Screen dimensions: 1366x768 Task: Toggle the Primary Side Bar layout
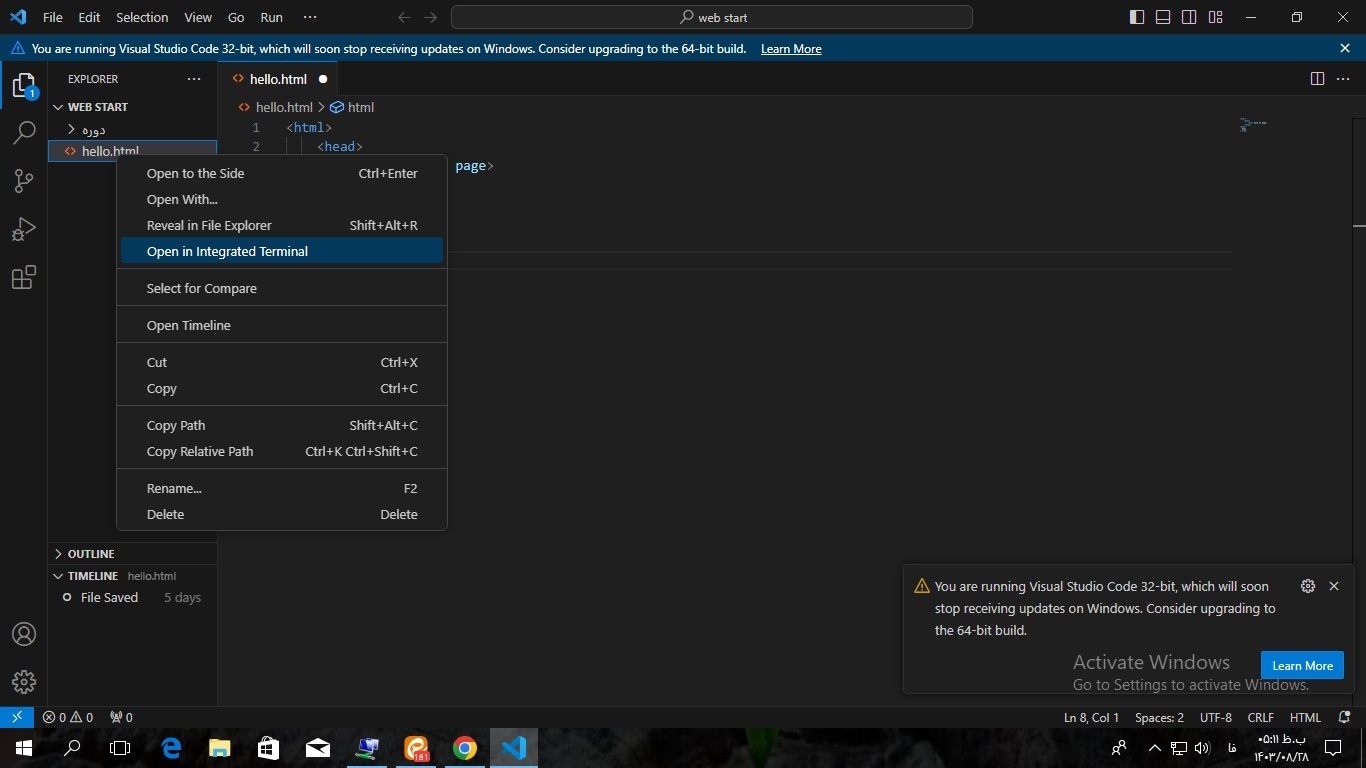(x=1137, y=17)
